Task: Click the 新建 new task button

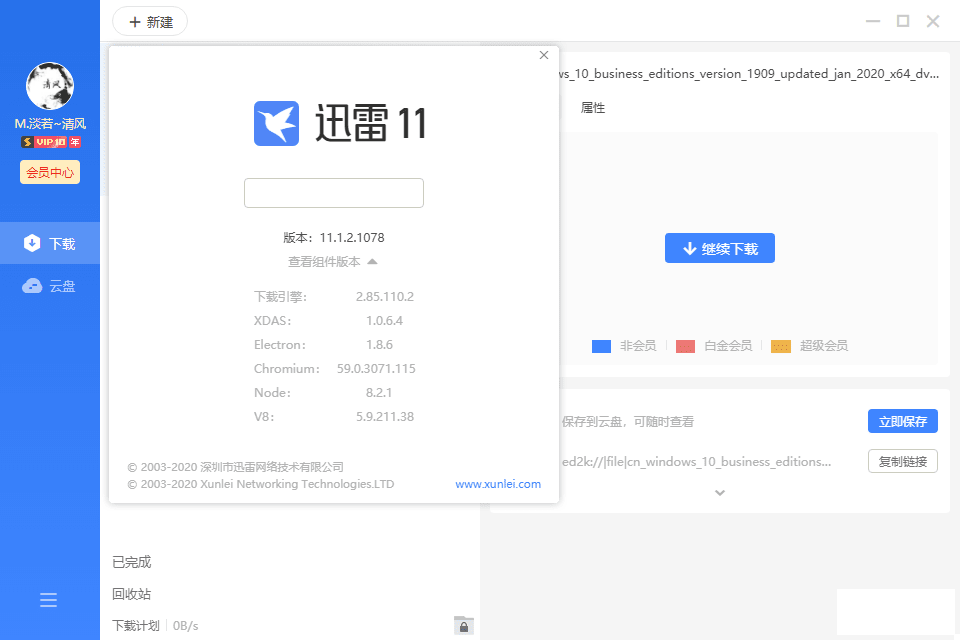Action: click(x=150, y=22)
